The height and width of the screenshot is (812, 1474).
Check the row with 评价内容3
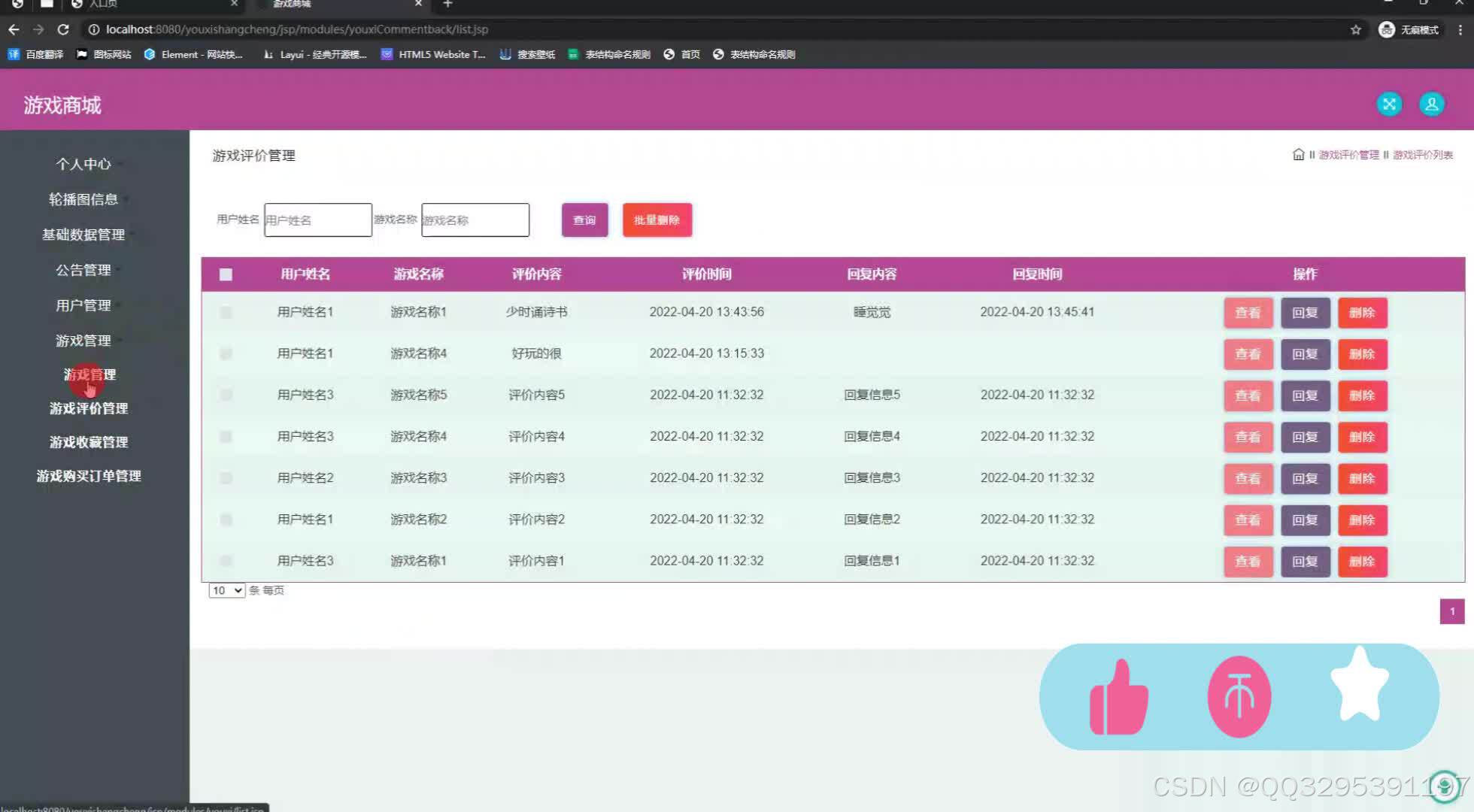pos(226,477)
